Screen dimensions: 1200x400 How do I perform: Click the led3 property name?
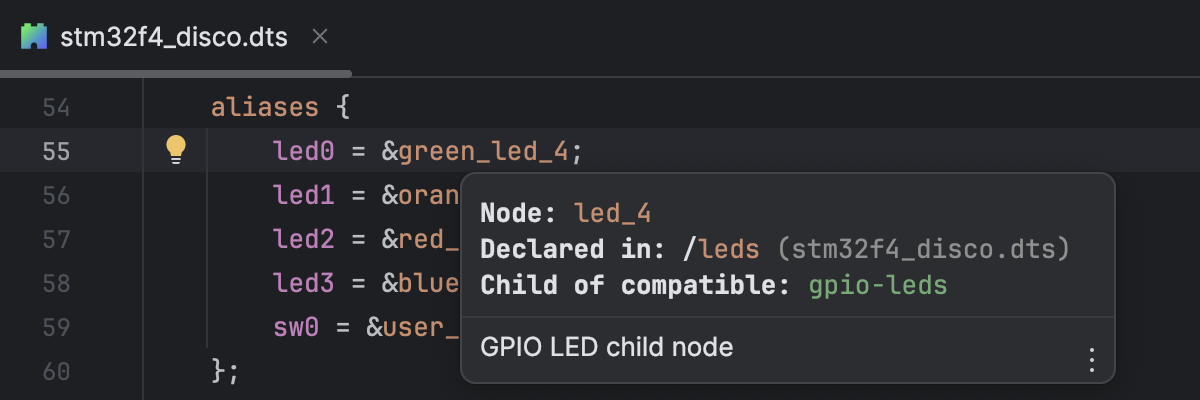(304, 283)
